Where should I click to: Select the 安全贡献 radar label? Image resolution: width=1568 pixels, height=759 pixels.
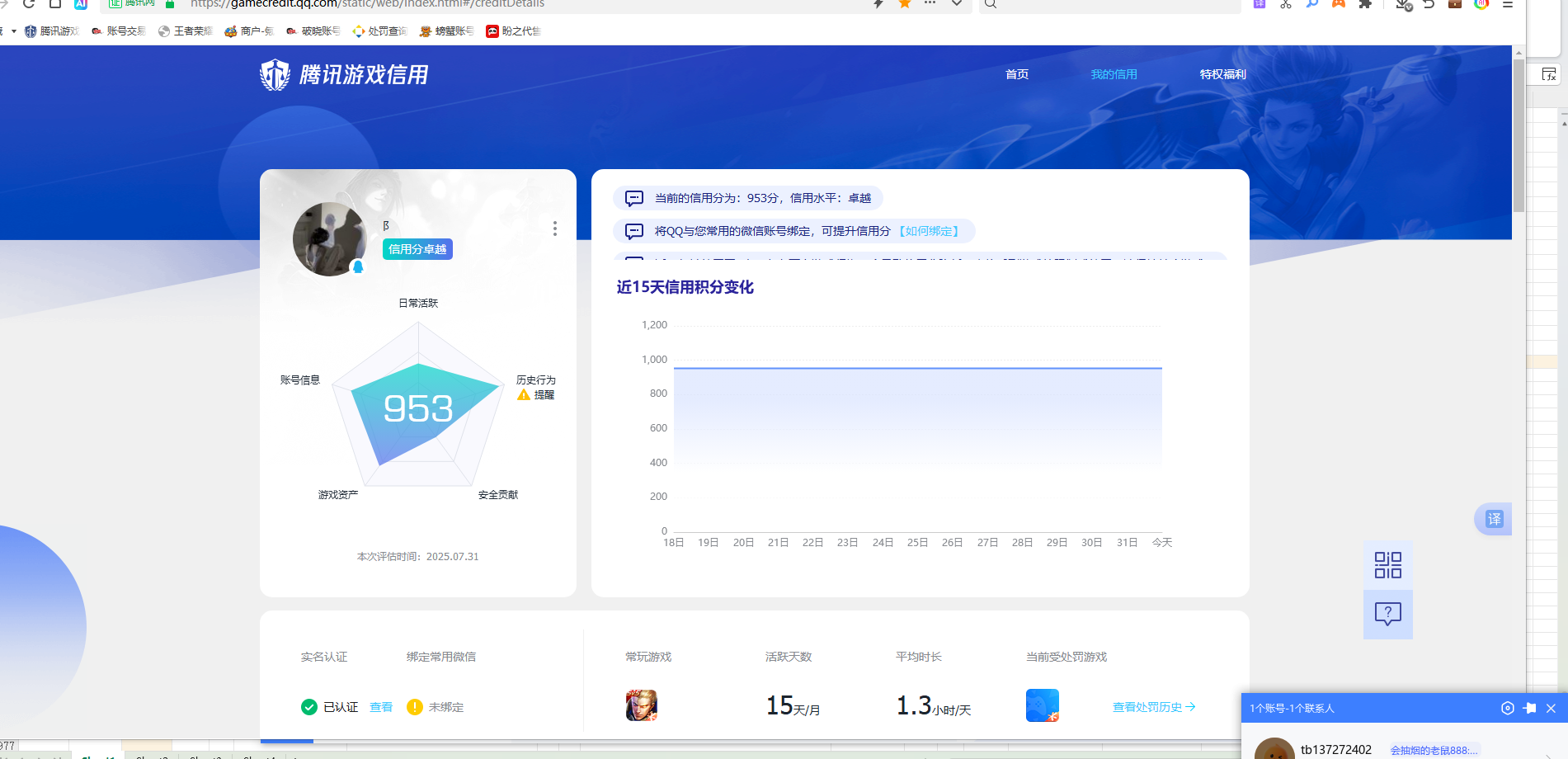pos(498,495)
